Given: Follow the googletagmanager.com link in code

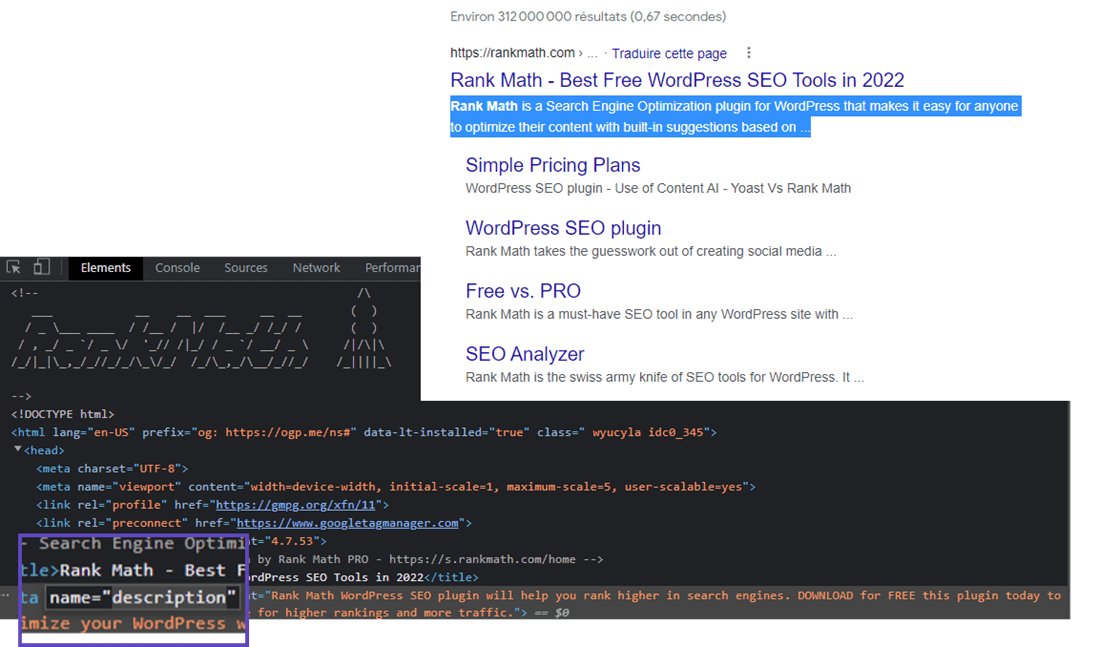Looking at the screenshot, I should 347,523.
